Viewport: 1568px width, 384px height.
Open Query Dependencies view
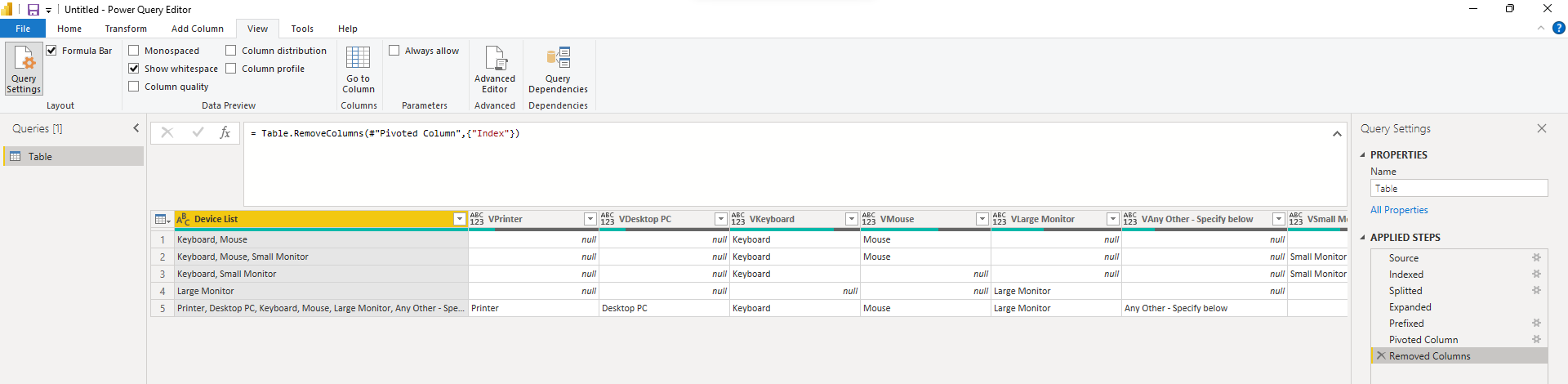click(558, 69)
